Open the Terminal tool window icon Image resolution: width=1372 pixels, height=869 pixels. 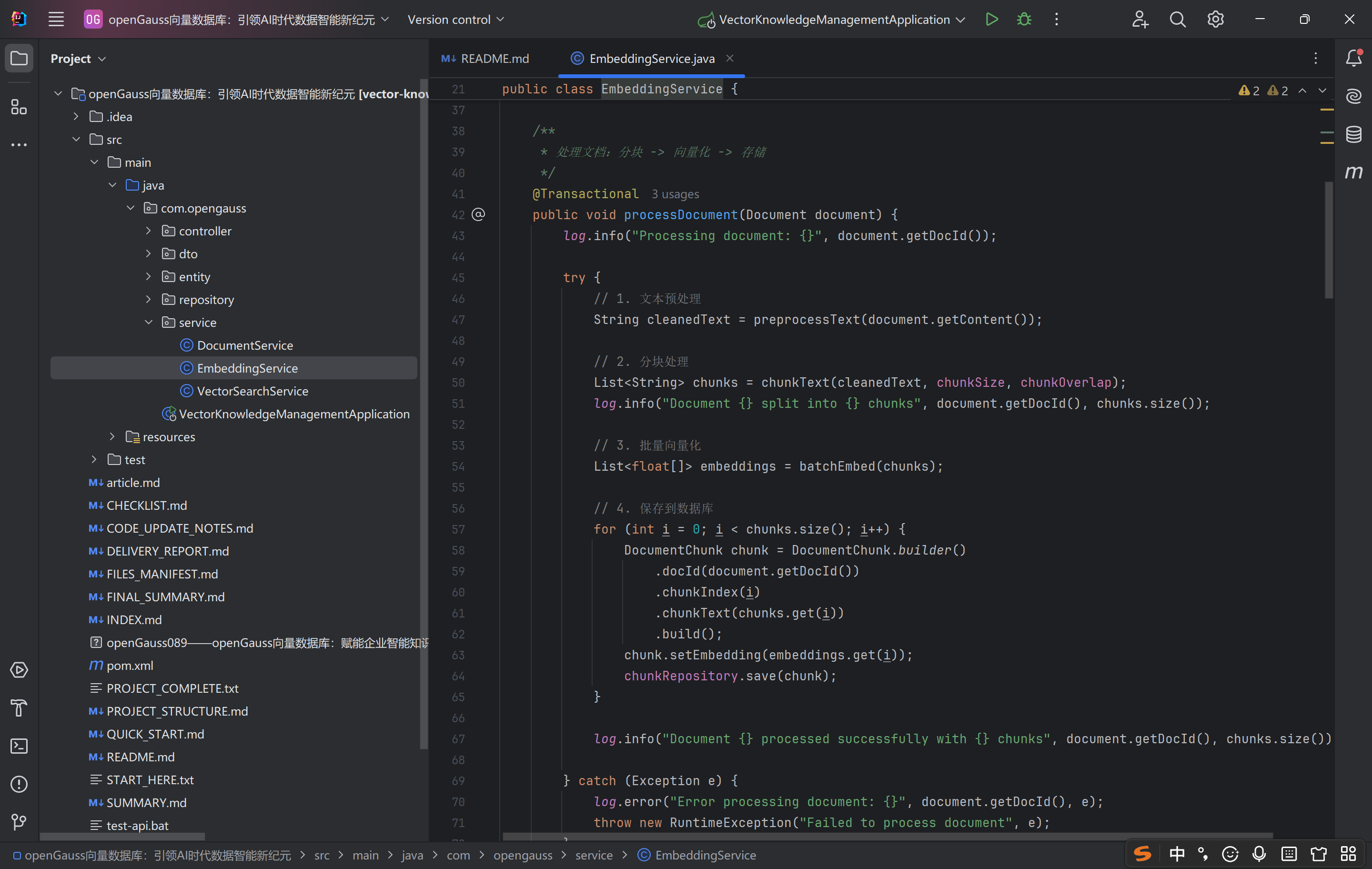coord(19,746)
